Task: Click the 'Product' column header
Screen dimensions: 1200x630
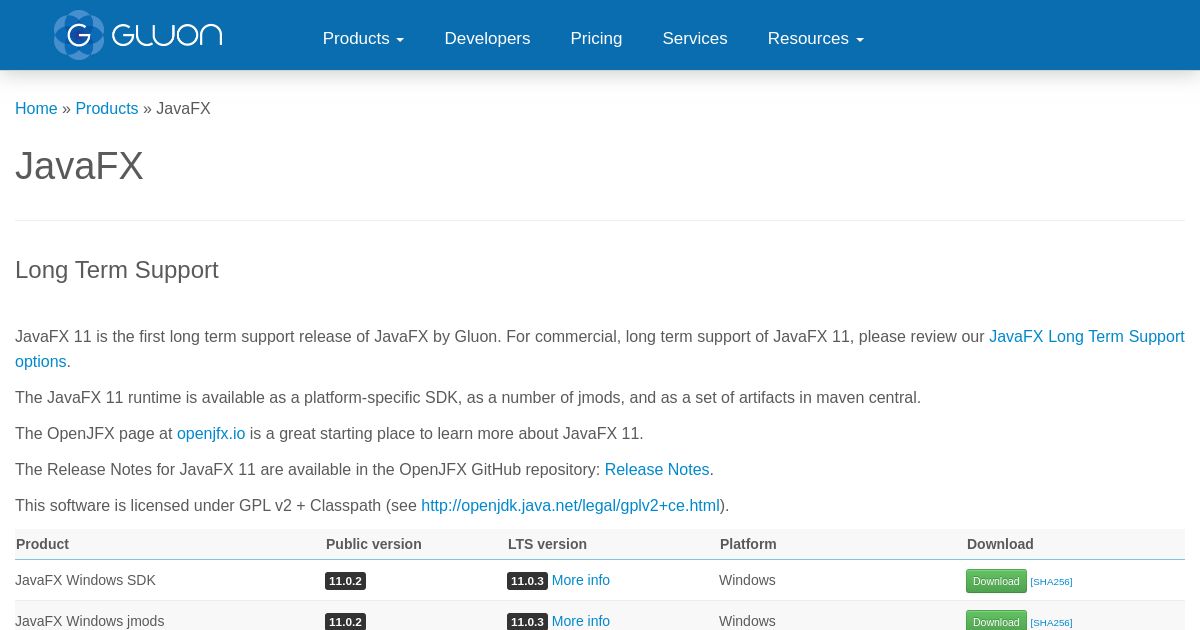Action: pyautogui.click(x=43, y=544)
